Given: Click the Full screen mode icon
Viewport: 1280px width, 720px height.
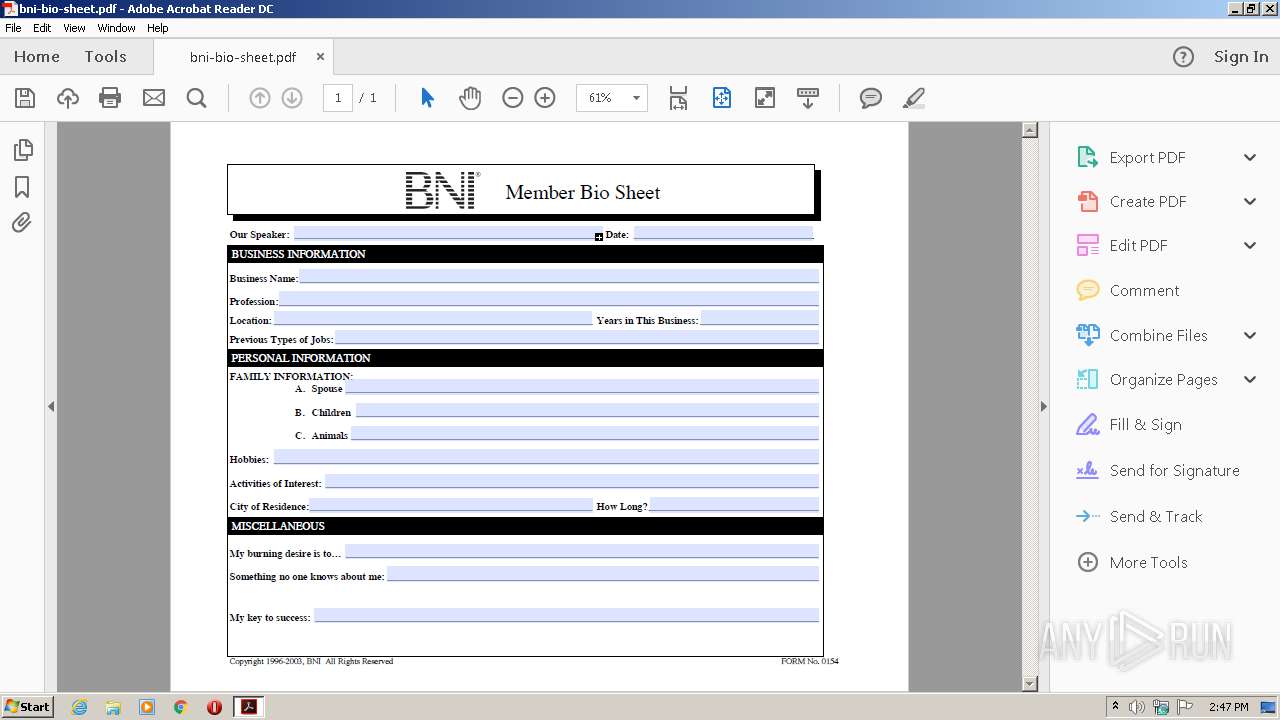Looking at the screenshot, I should coord(765,98).
